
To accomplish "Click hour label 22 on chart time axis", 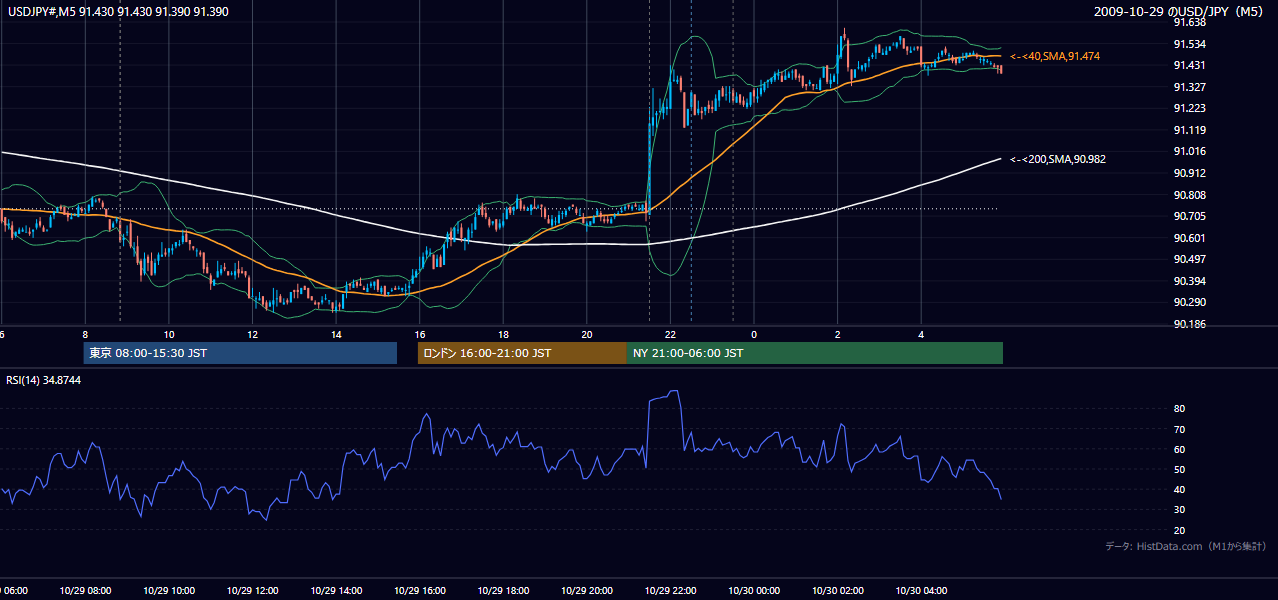I will [x=670, y=334].
